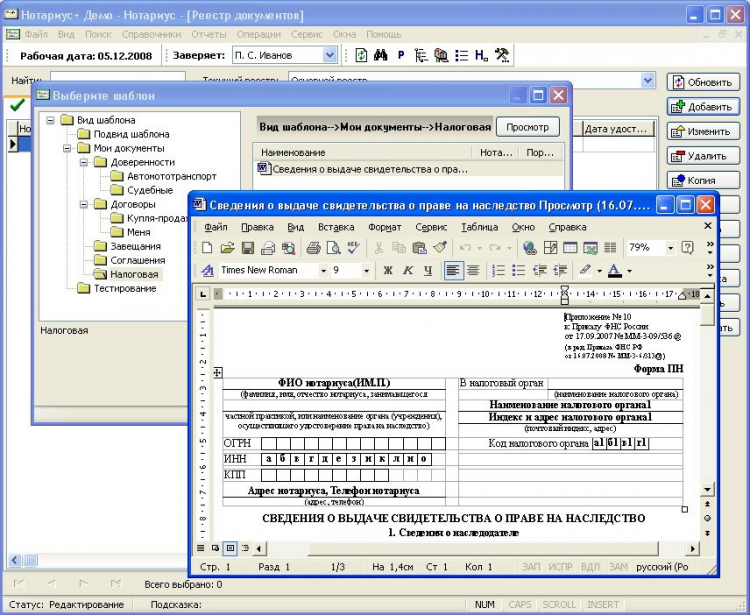
Task: Click the highlight color marker button
Action: (585, 271)
